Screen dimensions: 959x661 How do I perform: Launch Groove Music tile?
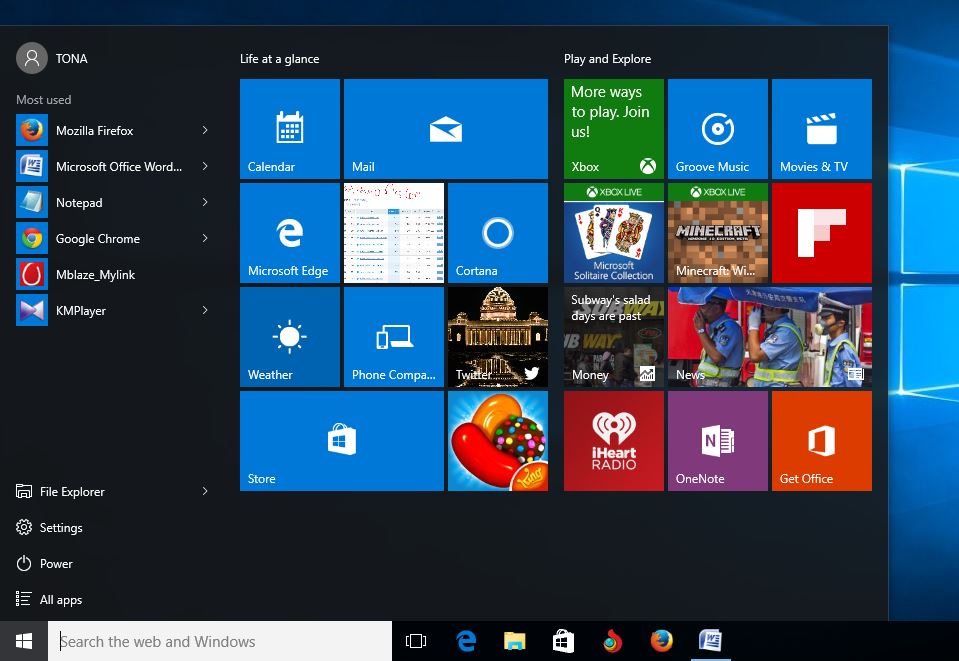718,129
